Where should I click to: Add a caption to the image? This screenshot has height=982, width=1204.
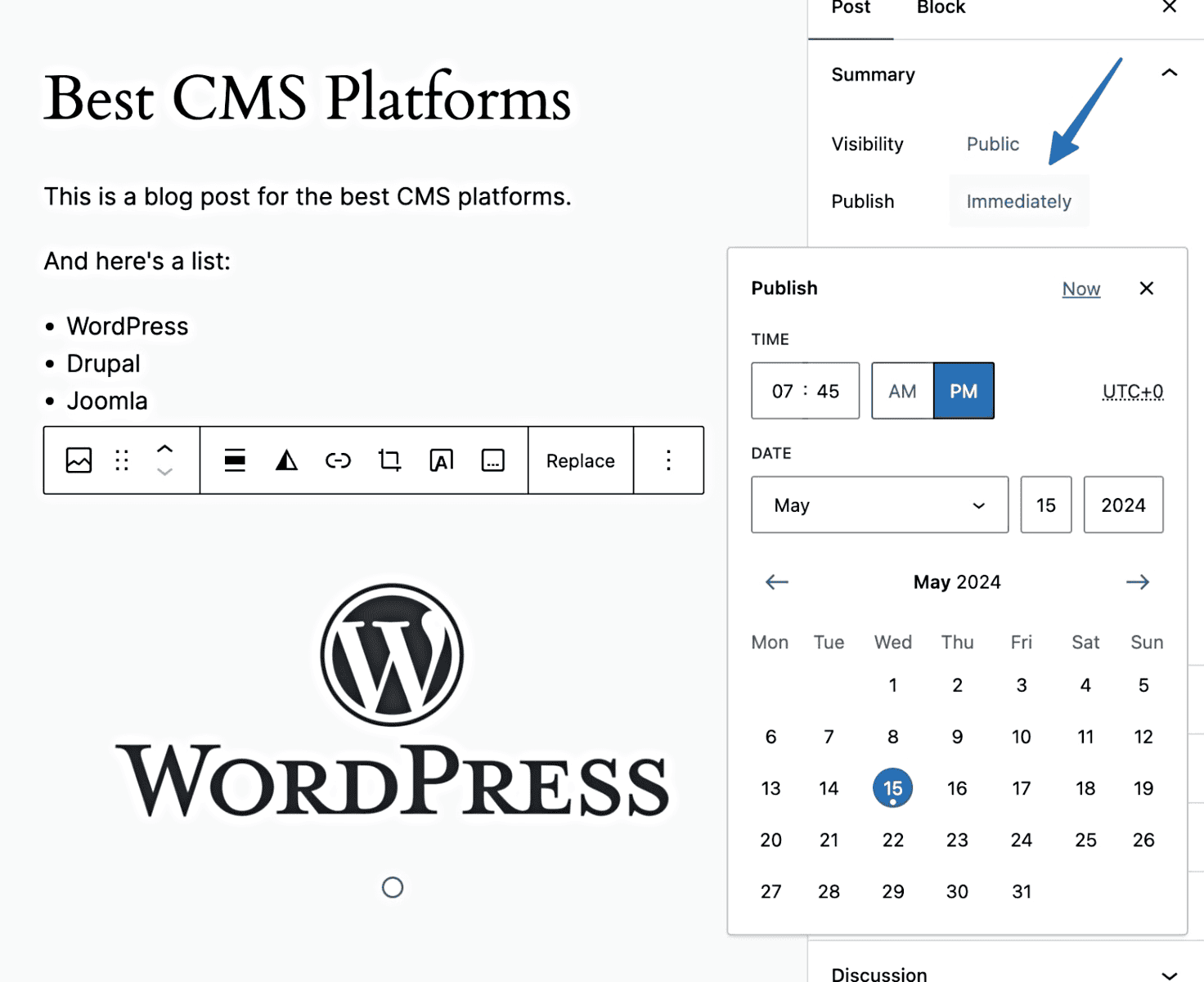point(492,460)
